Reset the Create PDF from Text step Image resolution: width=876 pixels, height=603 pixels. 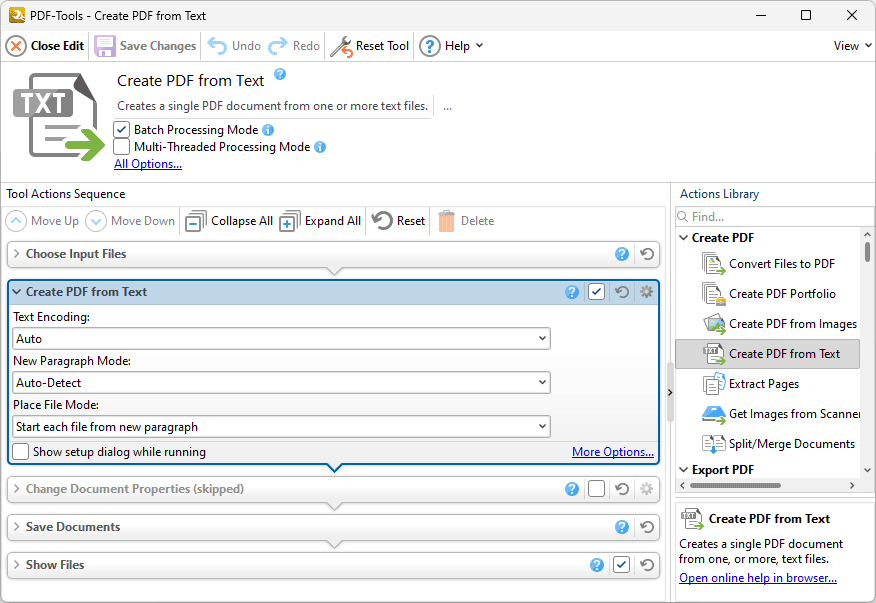point(622,292)
